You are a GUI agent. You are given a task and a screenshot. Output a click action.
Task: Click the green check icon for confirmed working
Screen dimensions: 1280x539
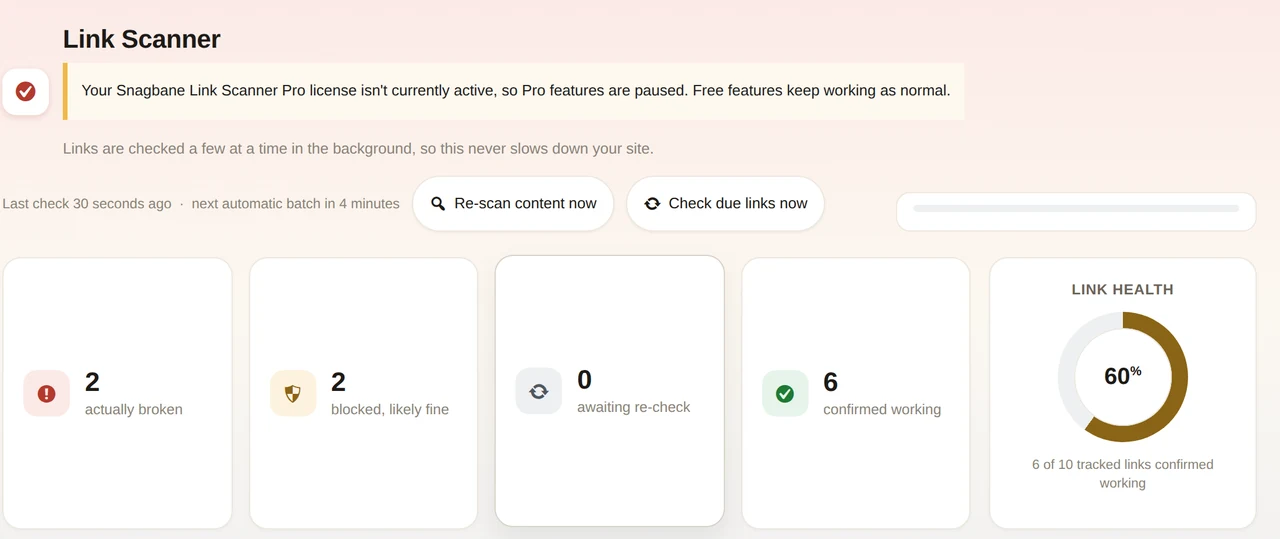pyautogui.click(x=785, y=394)
